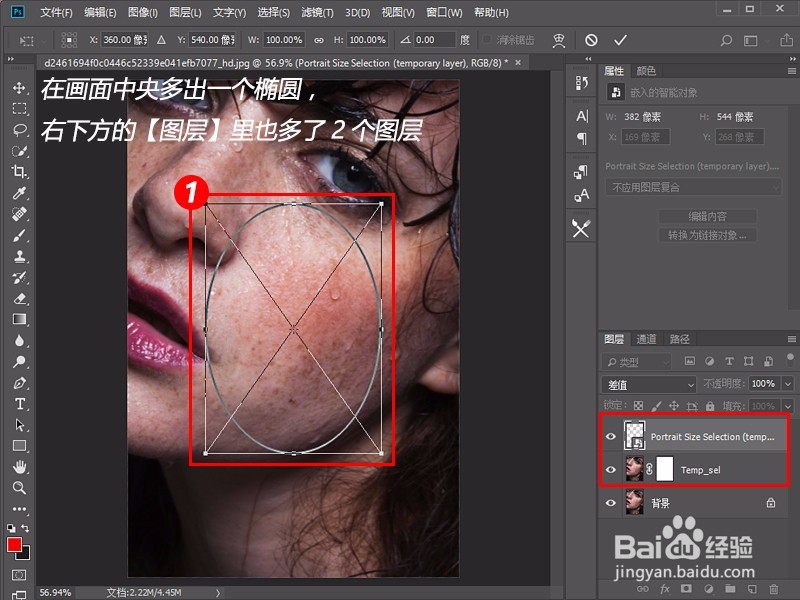Click the Temp_sel layer mask thumbnail
The height and width of the screenshot is (600, 800).
664,469
